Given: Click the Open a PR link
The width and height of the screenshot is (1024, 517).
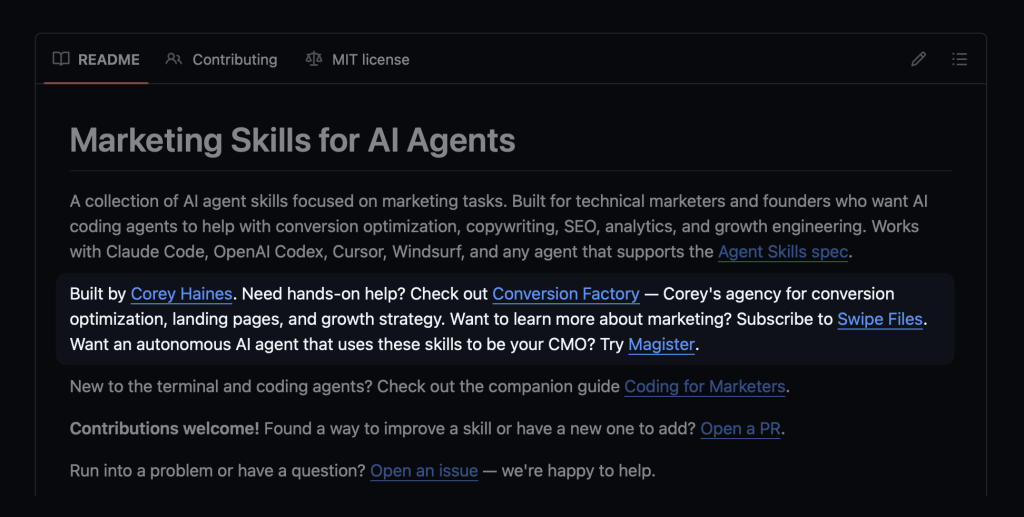Looking at the screenshot, I should tap(741, 429).
